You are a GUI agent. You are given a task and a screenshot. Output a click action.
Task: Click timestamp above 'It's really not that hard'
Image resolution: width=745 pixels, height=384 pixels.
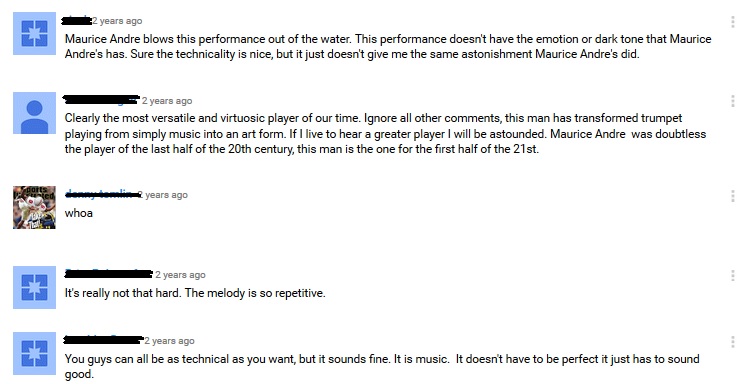(x=180, y=275)
